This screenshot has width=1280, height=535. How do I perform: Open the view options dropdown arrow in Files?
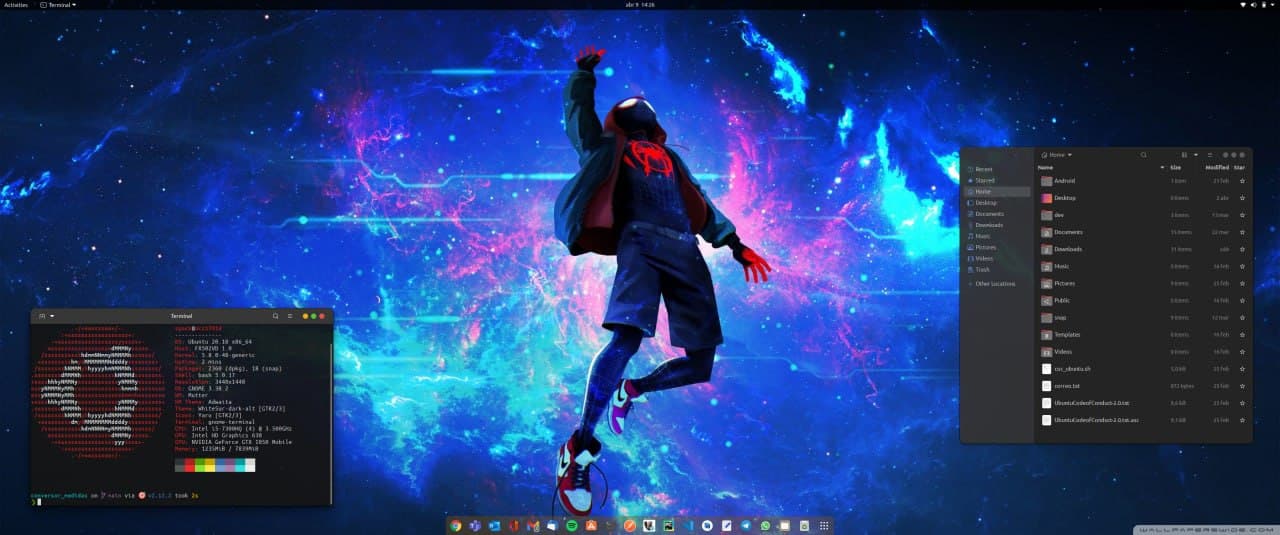pos(1195,155)
